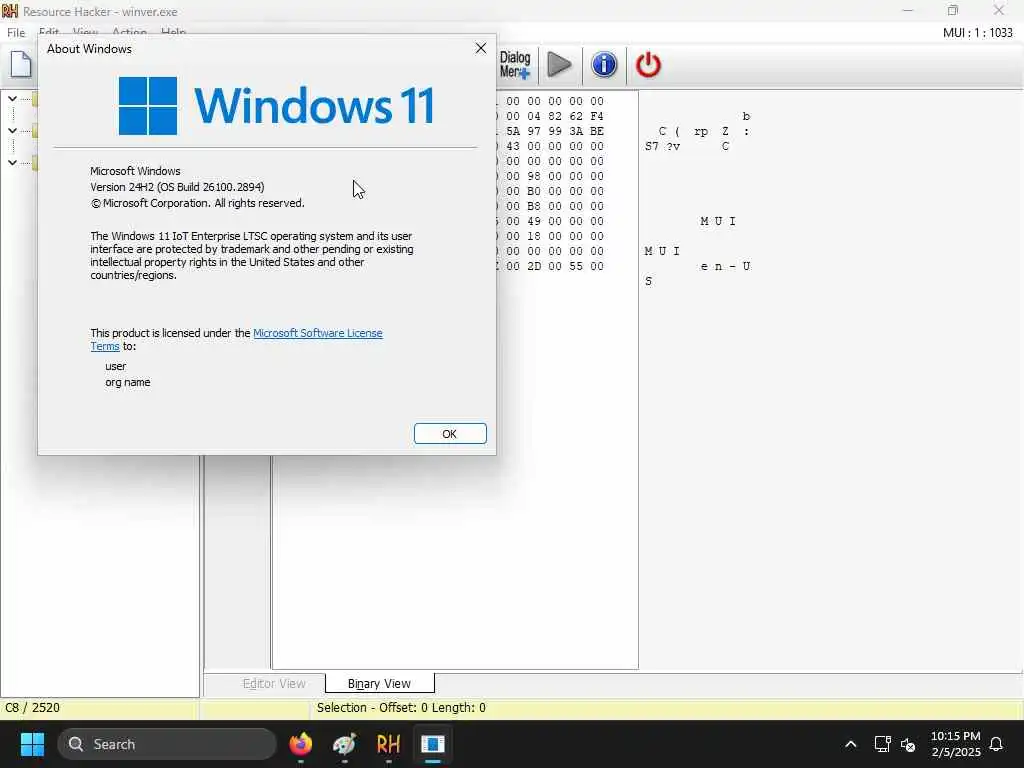Image resolution: width=1024 pixels, height=768 pixels.
Task: Switch to Editor View tab
Action: click(274, 684)
